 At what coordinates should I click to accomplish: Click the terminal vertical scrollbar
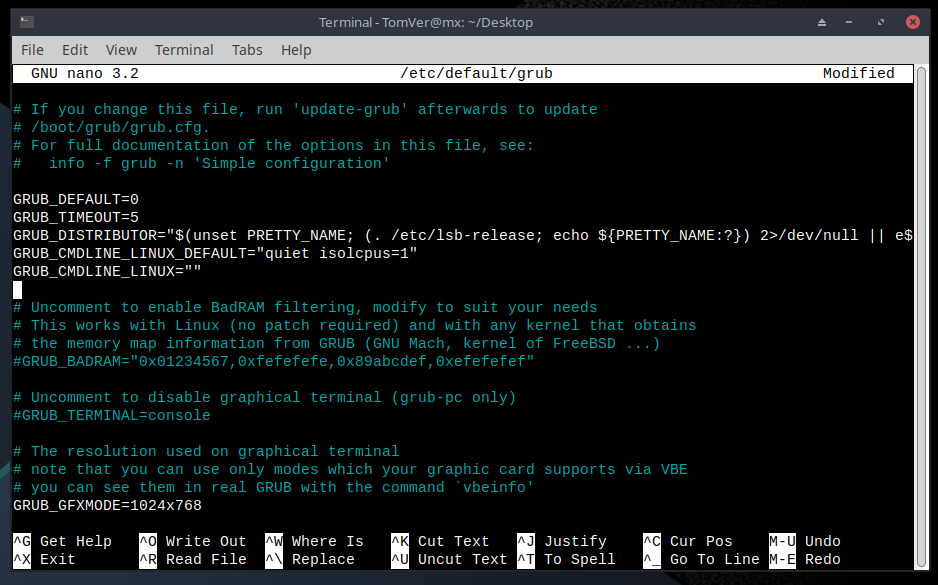[920, 317]
